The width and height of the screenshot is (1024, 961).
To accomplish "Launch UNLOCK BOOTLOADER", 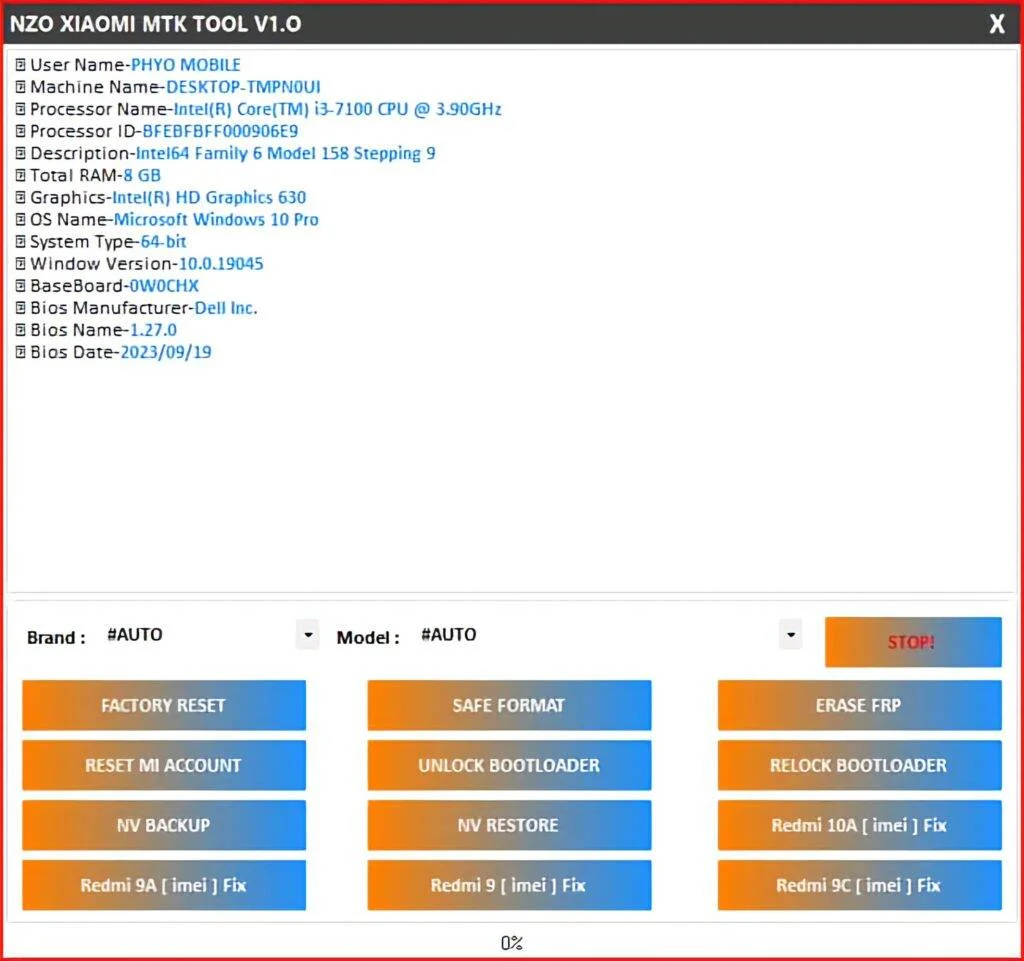I will pyautogui.click(x=509, y=765).
